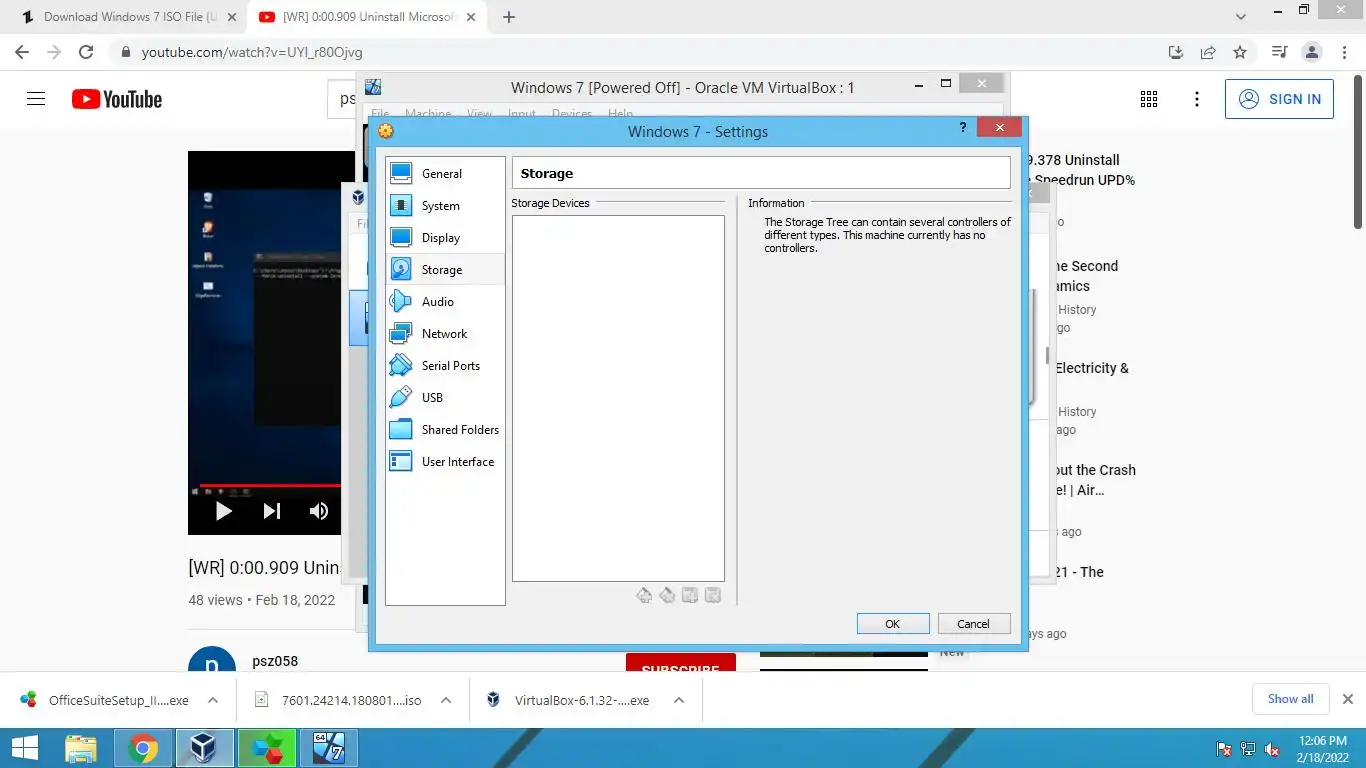
Task: Click YouTube SIGN IN button
Action: (x=1279, y=99)
